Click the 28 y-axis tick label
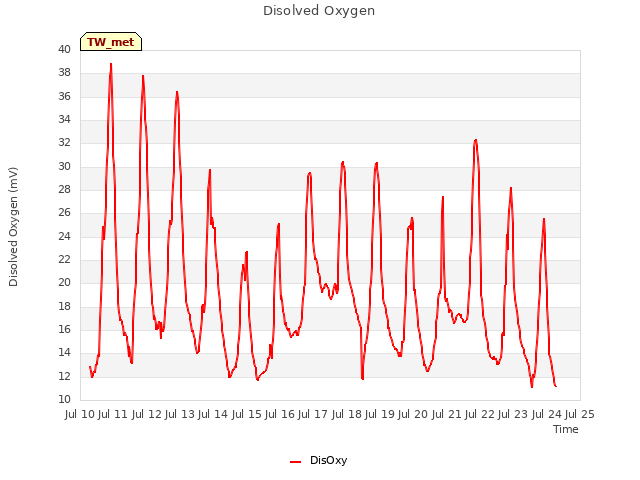Image resolution: width=640 pixels, height=480 pixels. pos(64,189)
